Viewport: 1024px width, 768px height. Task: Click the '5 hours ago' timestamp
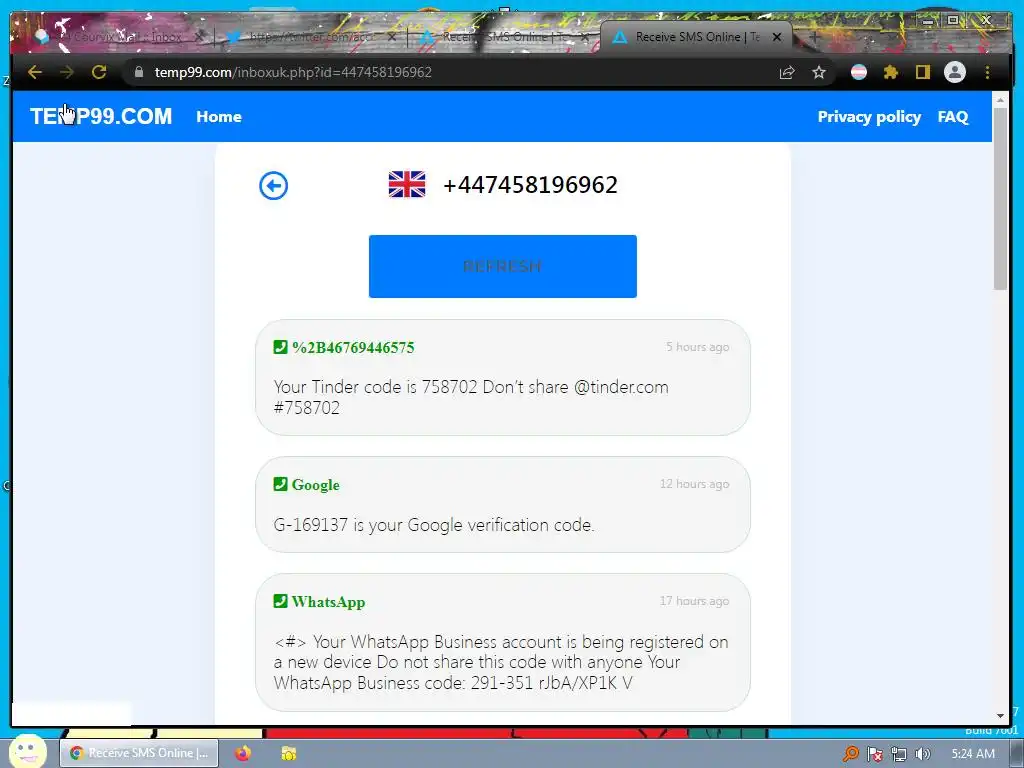697,347
